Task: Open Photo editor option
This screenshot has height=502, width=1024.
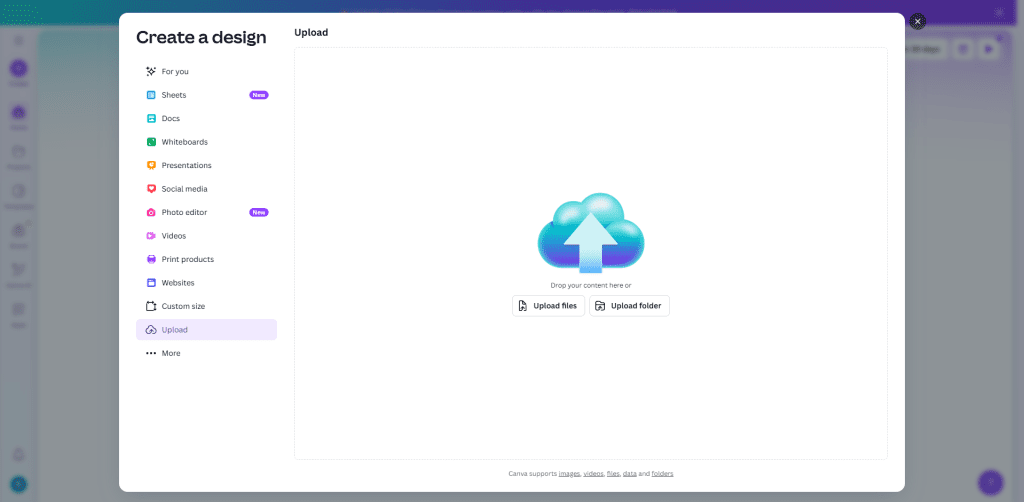Action: click(x=206, y=212)
